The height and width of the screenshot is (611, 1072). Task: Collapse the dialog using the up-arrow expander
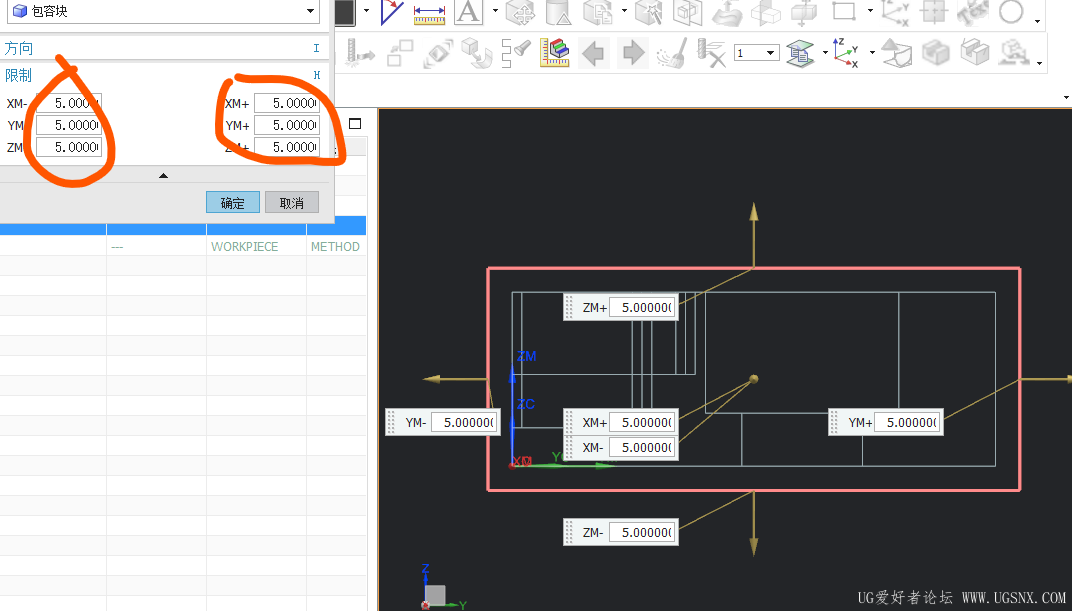coord(164,176)
